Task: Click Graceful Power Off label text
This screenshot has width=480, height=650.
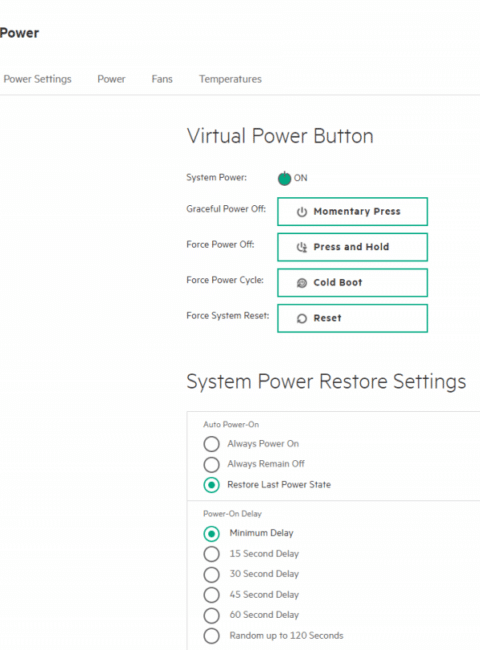Action: click(x=226, y=209)
